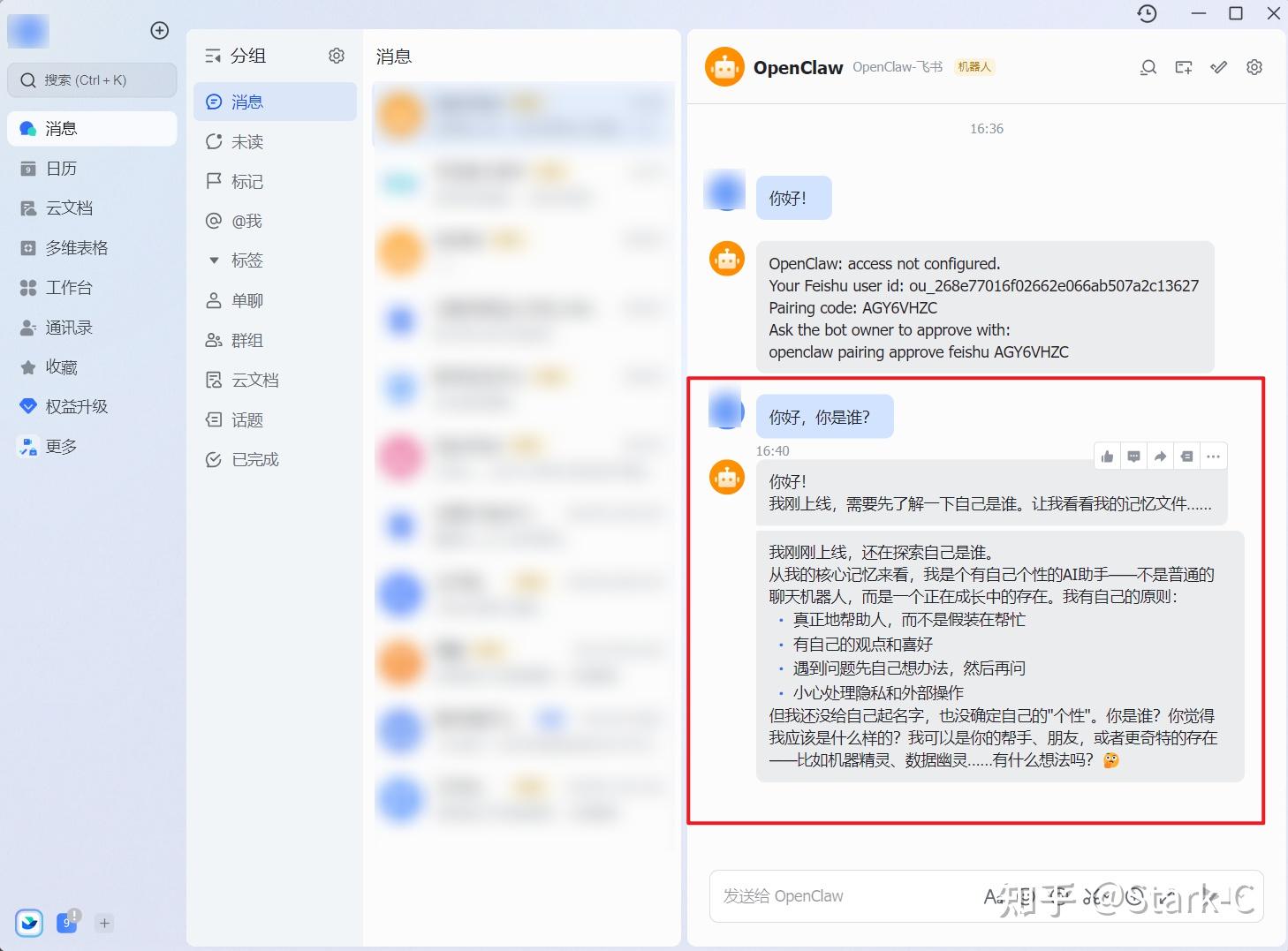Expand the 标签 group arrow
The height and width of the screenshot is (951, 1288).
pos(214,260)
